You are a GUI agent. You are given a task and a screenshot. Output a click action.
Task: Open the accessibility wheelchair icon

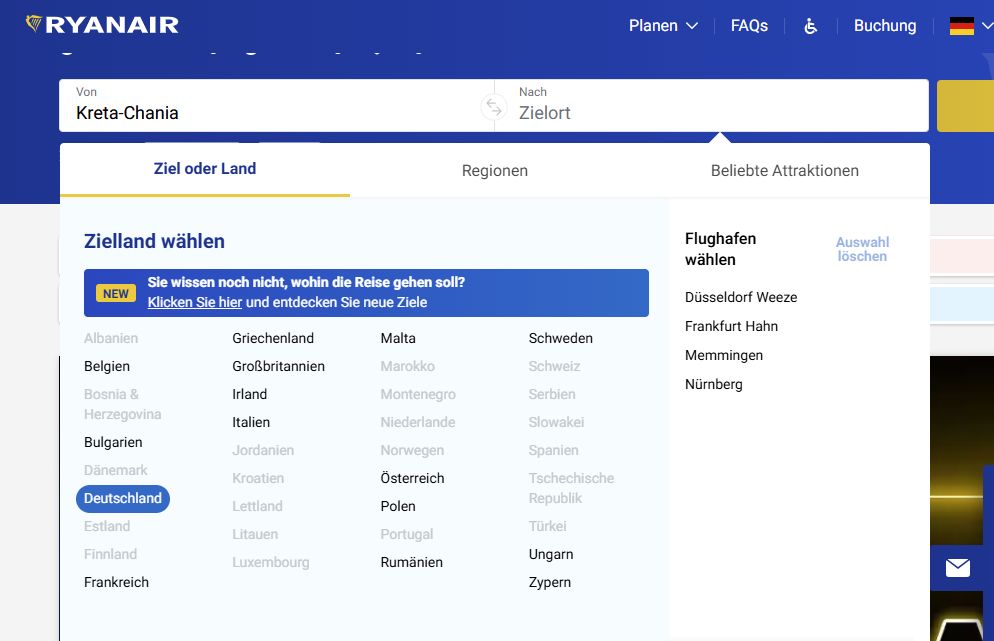tap(810, 26)
